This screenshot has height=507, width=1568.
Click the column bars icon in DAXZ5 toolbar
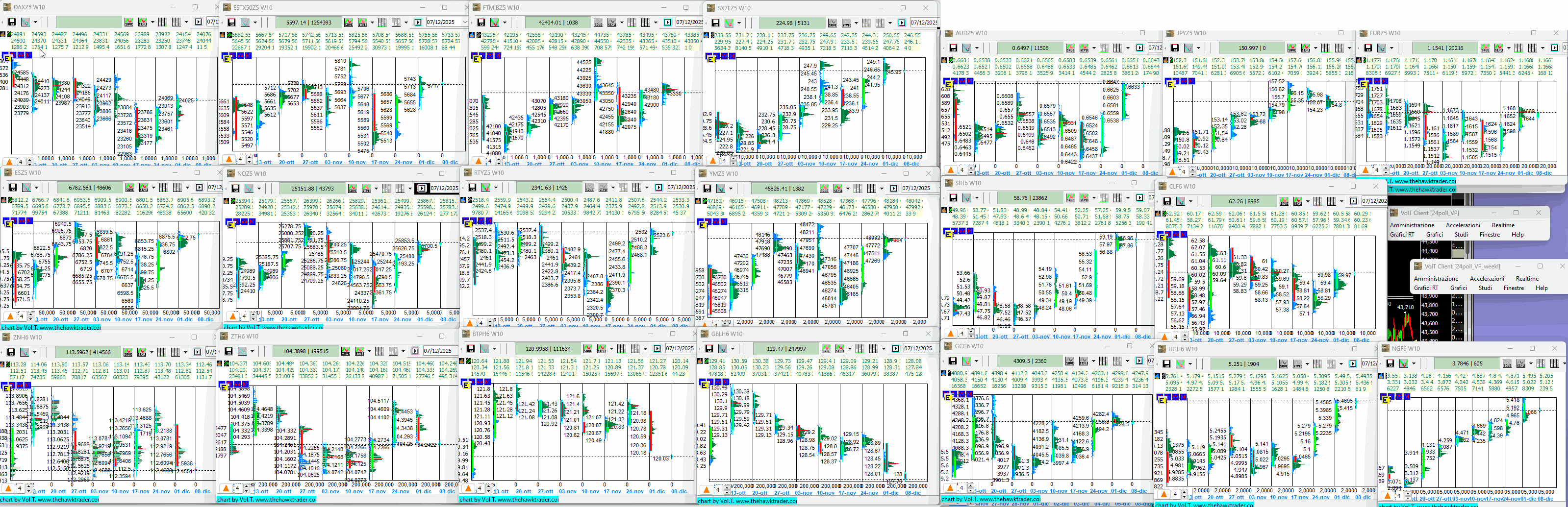pos(162,22)
